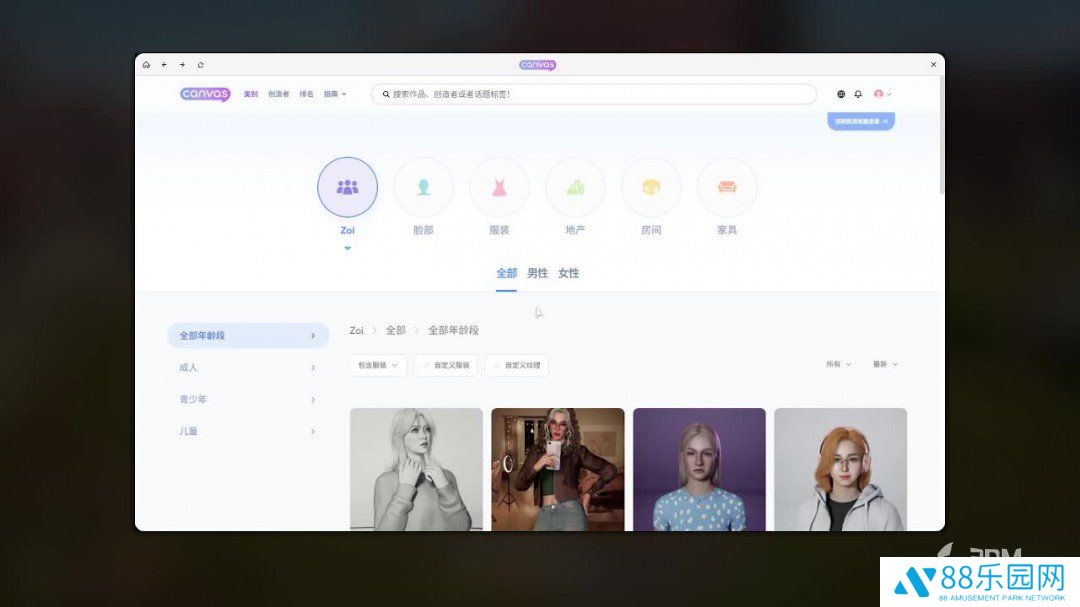Expand the 指南 guide dropdown
The image size is (1080, 607).
(x=335, y=94)
